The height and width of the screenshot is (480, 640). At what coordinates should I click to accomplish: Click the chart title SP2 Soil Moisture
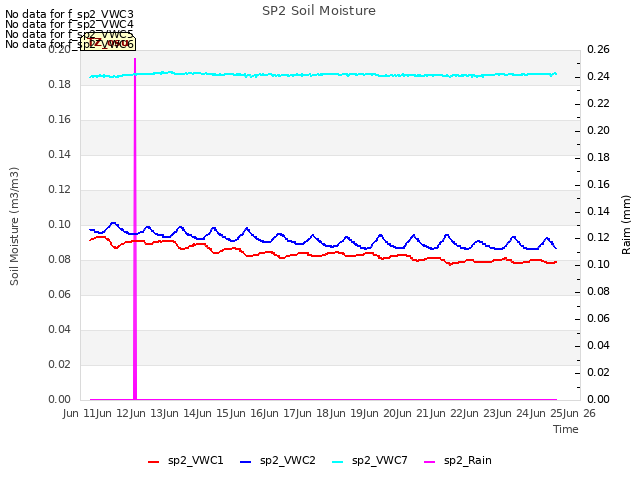click(x=319, y=11)
